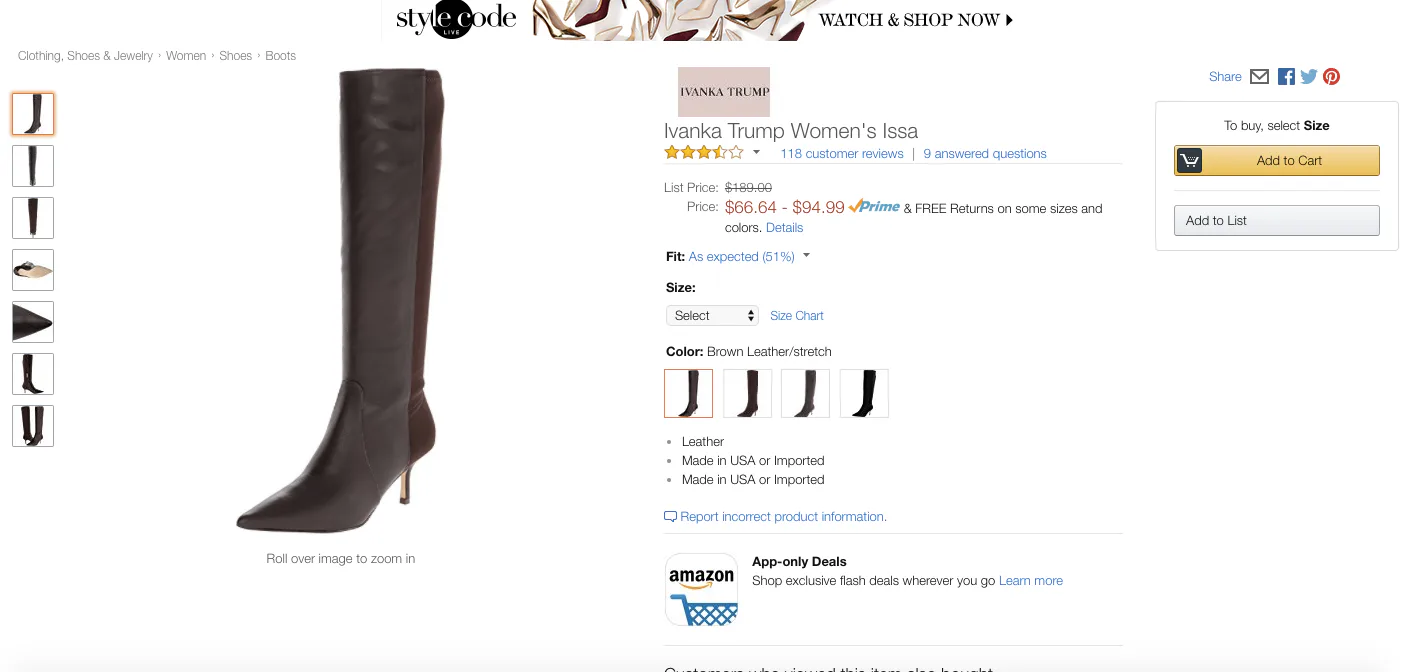This screenshot has width=1414, height=672.
Task: Share the product on Twitter
Action: pos(1309,77)
